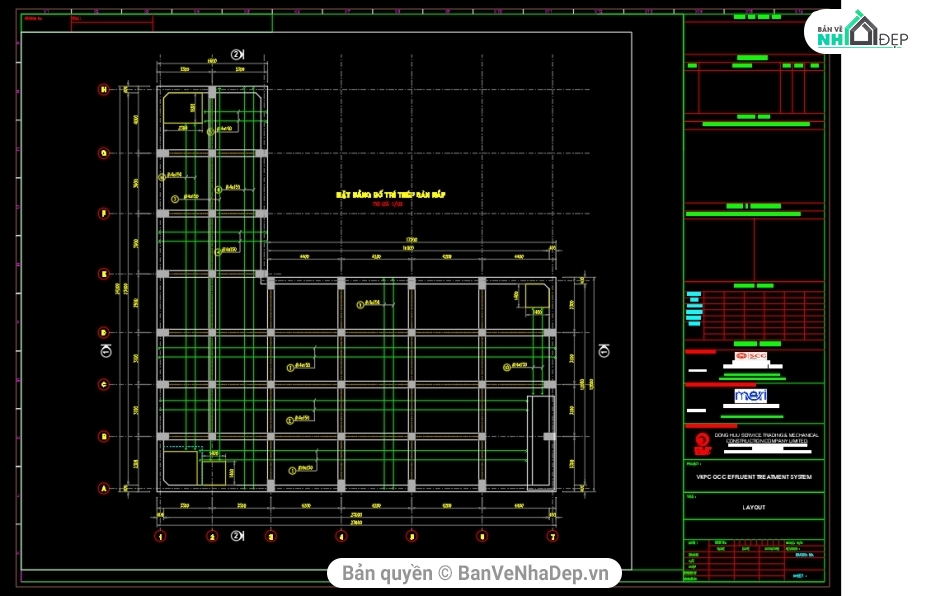Click the VKPC OCC Effluent Treatment System text
950x596 pixels.
pos(753,478)
